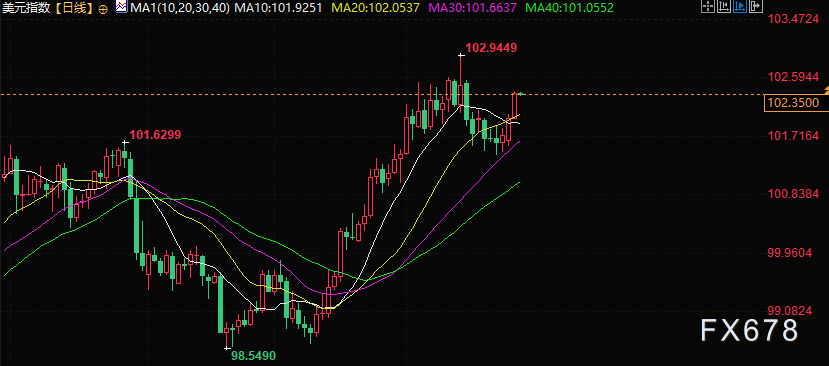Click the 102.3500 current price tag
The height and width of the screenshot is (366, 829).
(796, 103)
